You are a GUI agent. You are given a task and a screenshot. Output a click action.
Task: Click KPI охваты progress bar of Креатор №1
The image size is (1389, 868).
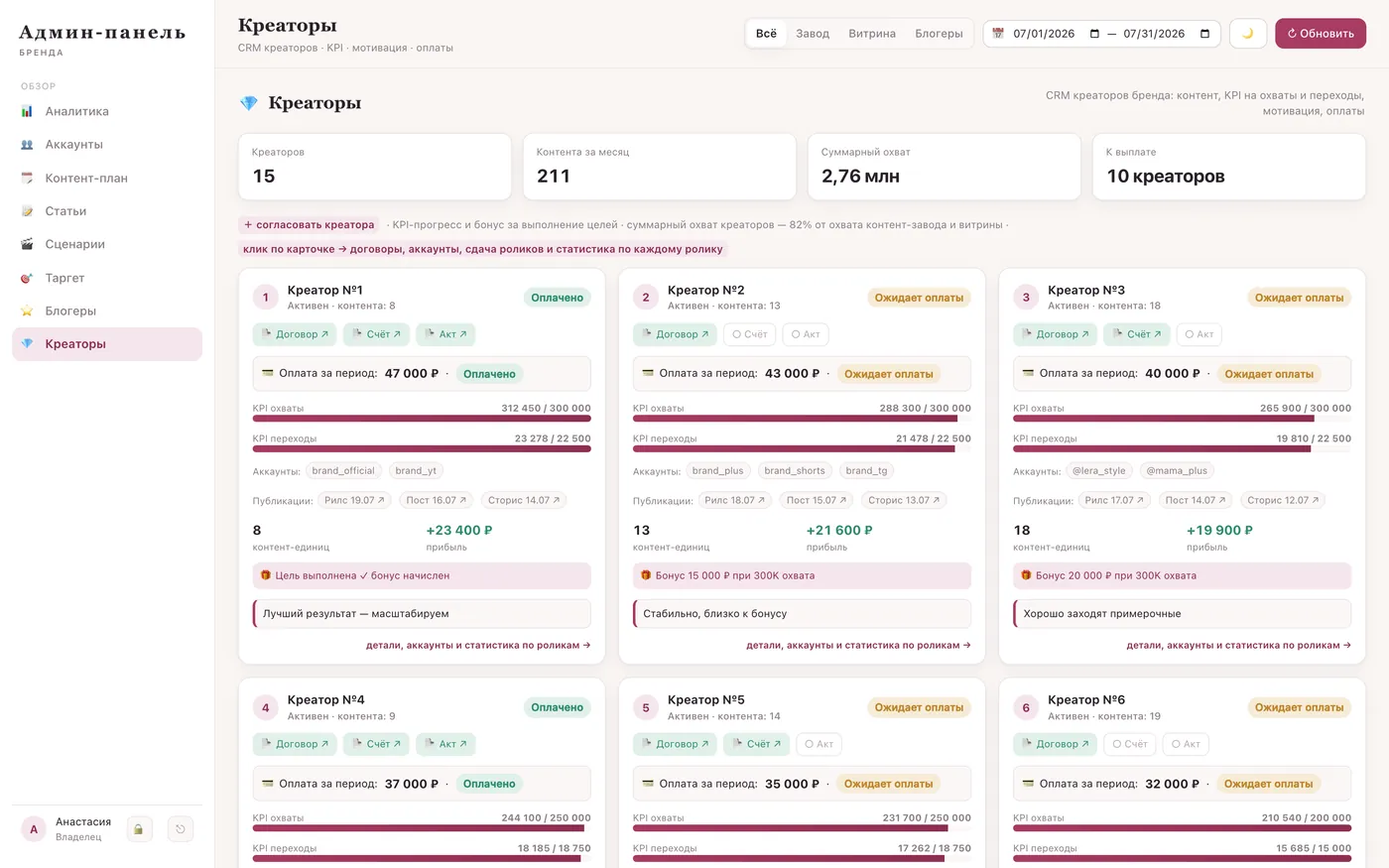422,419
